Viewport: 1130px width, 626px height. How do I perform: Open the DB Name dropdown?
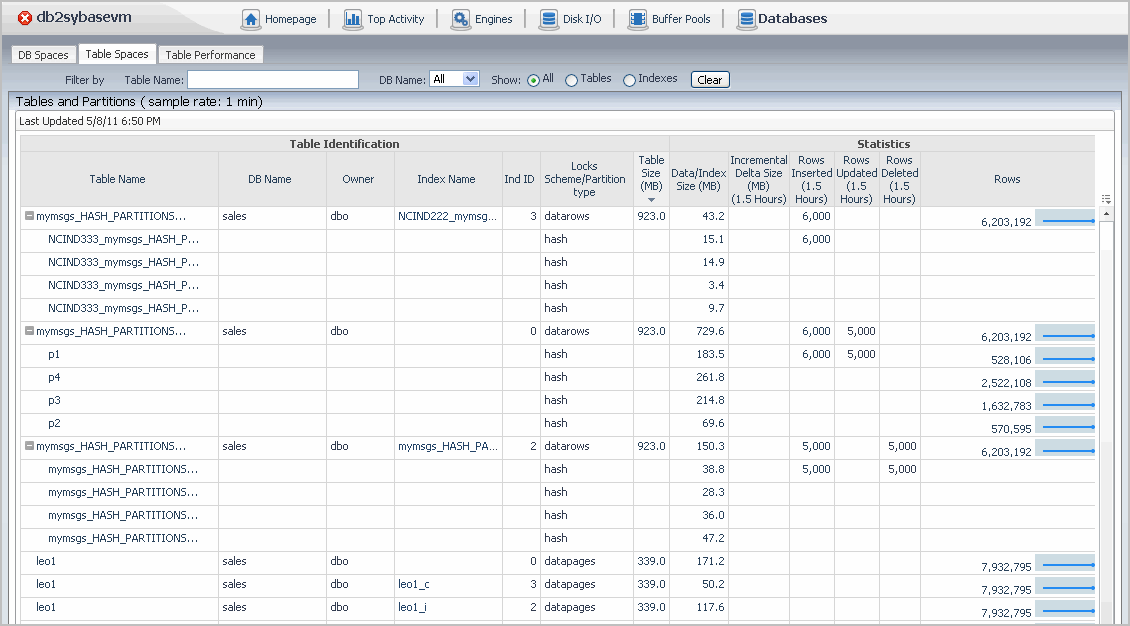point(454,79)
